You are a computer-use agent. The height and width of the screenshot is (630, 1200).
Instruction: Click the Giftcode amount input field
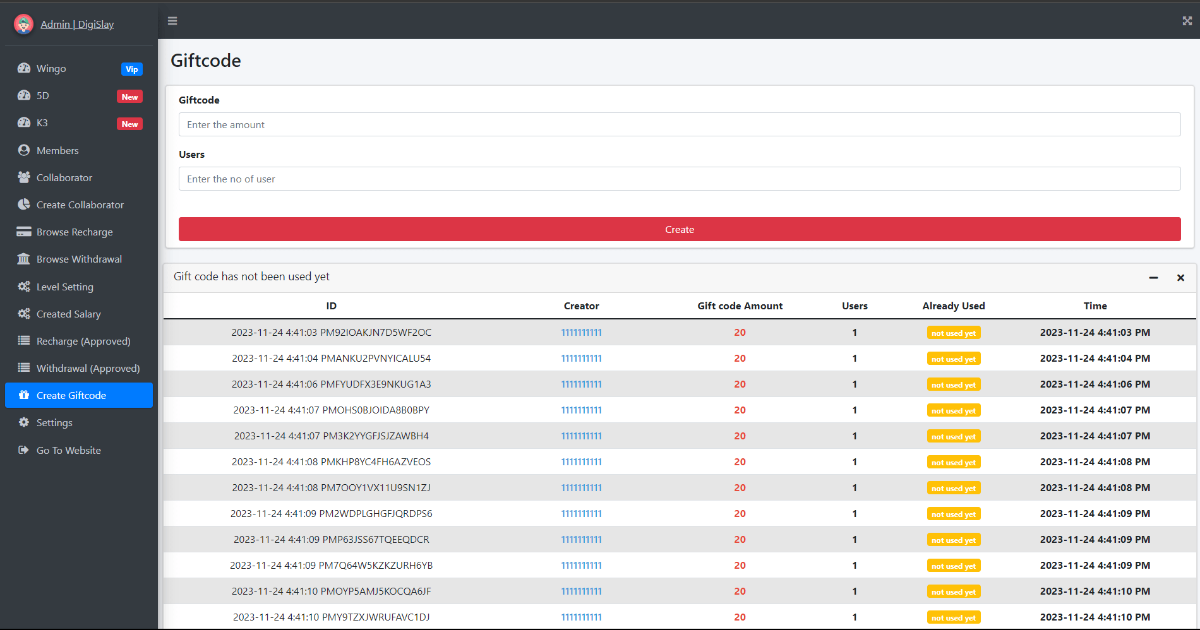pos(679,125)
